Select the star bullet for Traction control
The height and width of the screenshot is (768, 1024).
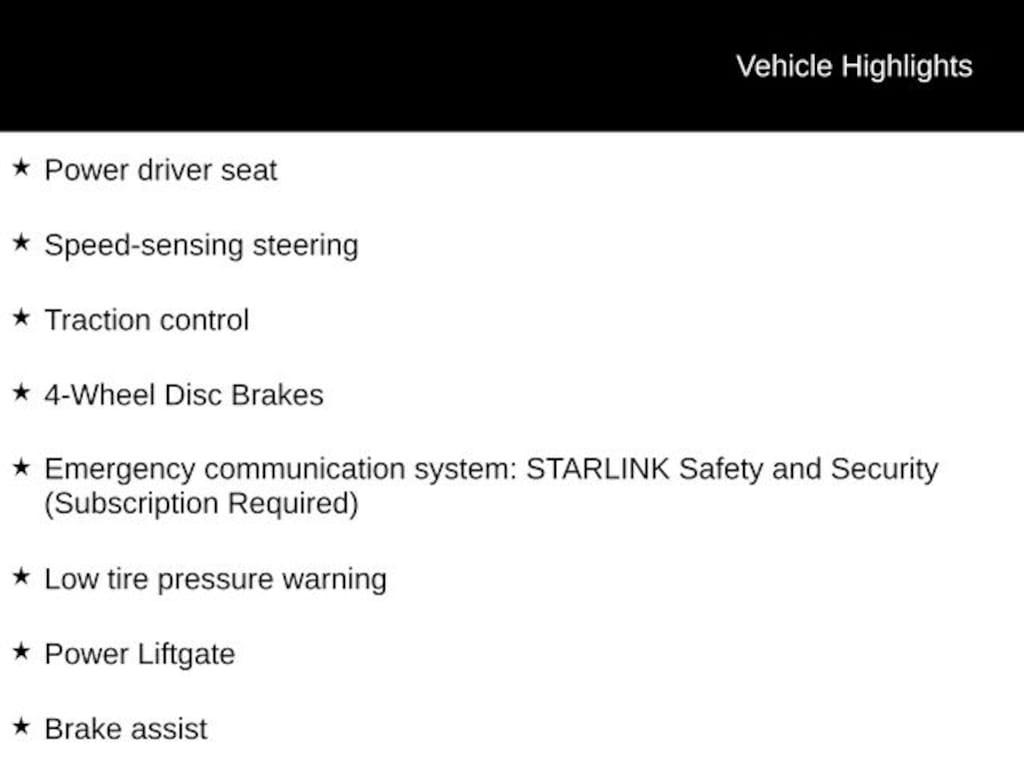point(21,318)
